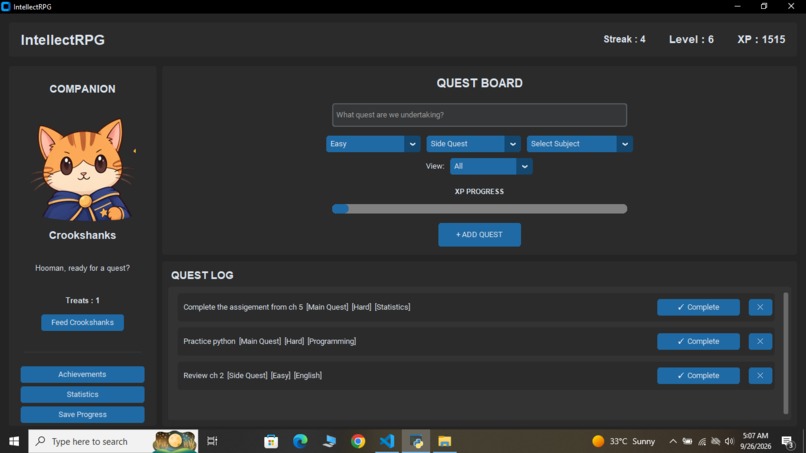Open network settings from the tray
This screenshot has width=806, height=453.
[x=702, y=441]
